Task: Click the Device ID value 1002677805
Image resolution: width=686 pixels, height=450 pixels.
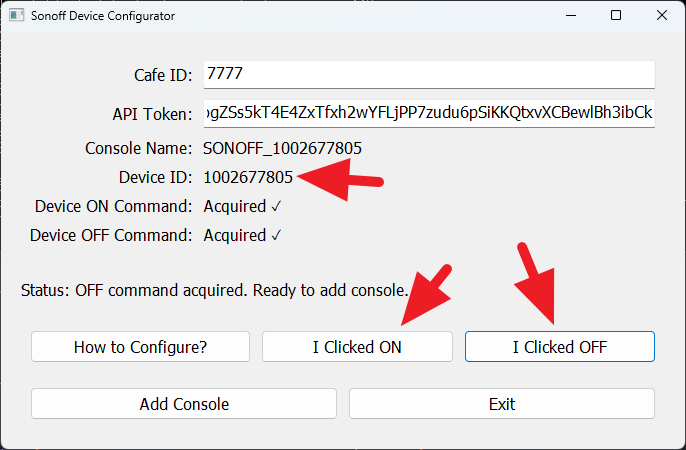Action: pos(248,178)
